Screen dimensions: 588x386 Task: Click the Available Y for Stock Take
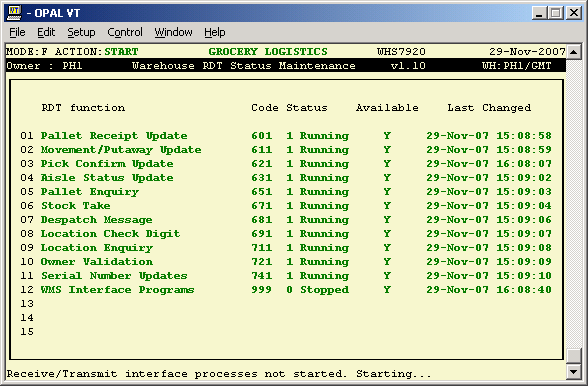pyautogui.click(x=387, y=206)
